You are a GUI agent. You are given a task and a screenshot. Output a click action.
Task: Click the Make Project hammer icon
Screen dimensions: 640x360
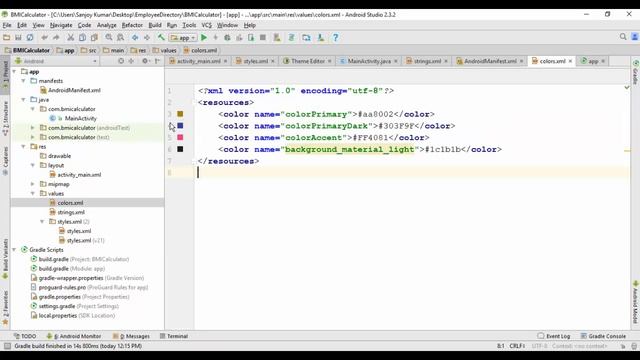point(161,38)
